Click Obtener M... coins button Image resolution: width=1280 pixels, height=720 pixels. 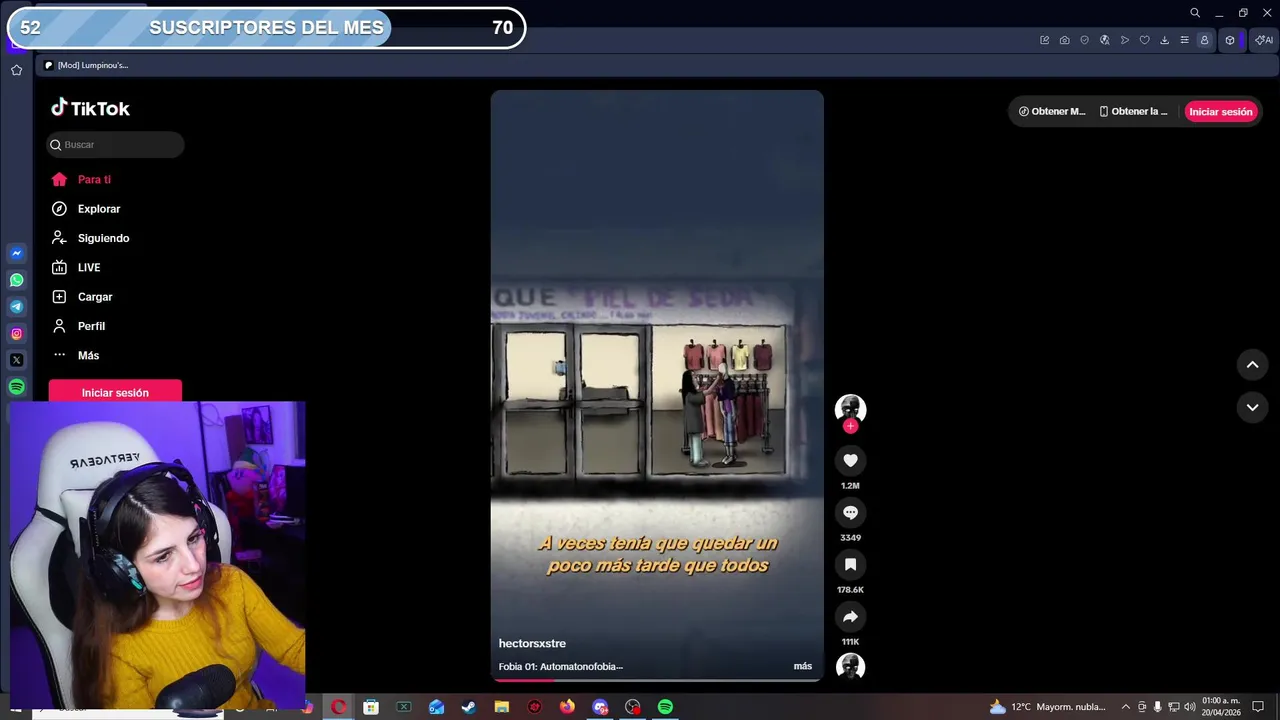pos(1052,112)
